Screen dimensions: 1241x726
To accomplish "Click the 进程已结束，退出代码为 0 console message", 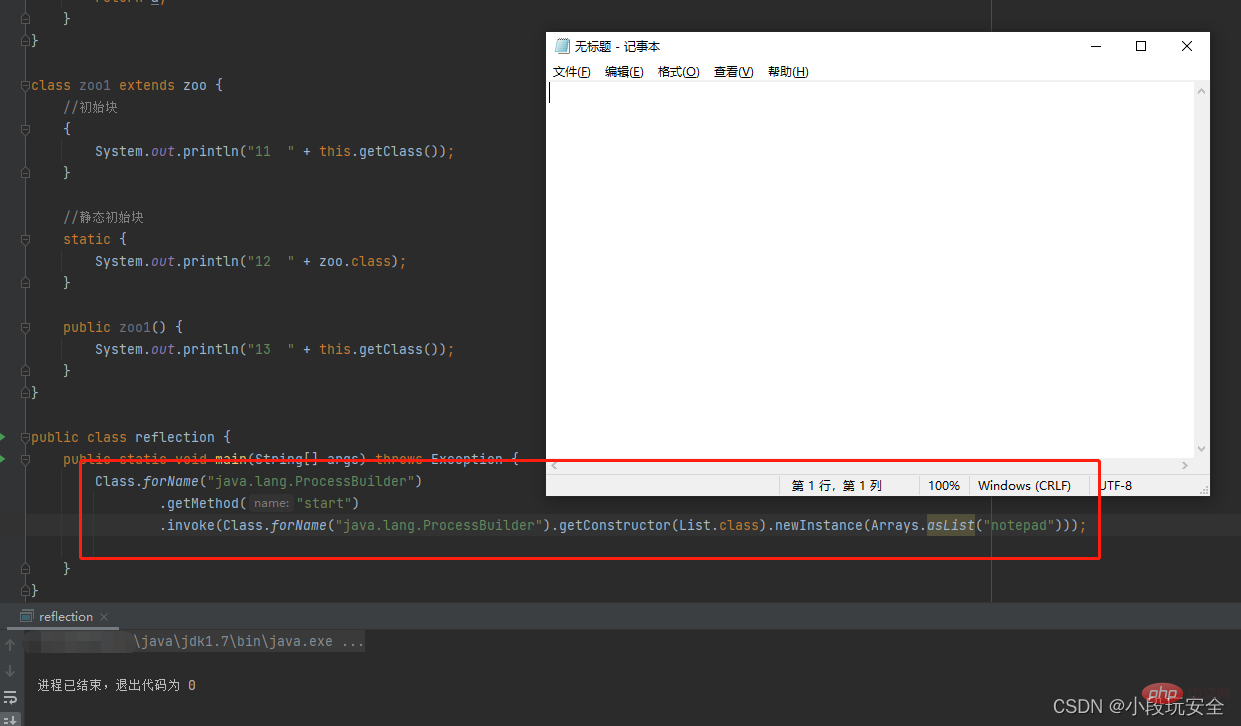I will click(116, 685).
